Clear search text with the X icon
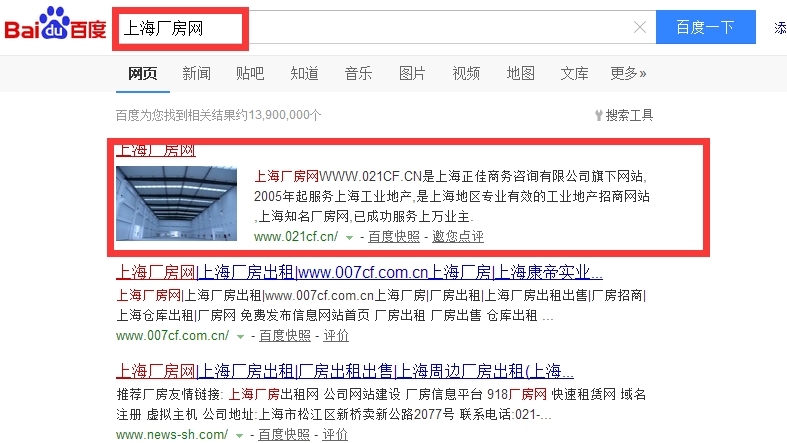 click(639, 27)
